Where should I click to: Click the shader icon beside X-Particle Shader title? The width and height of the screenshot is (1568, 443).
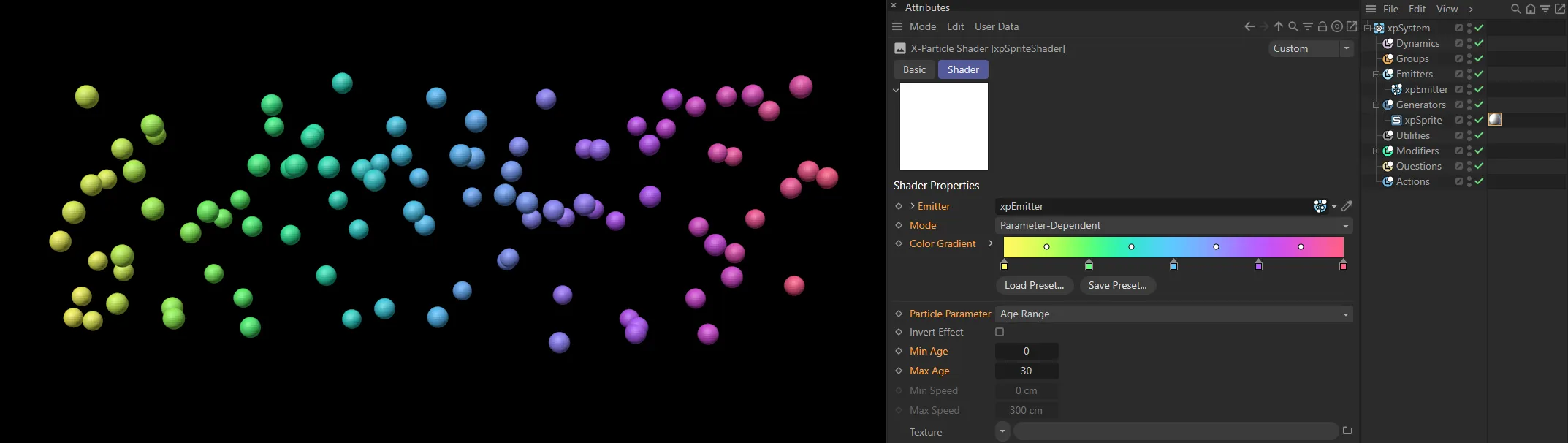pyautogui.click(x=900, y=48)
